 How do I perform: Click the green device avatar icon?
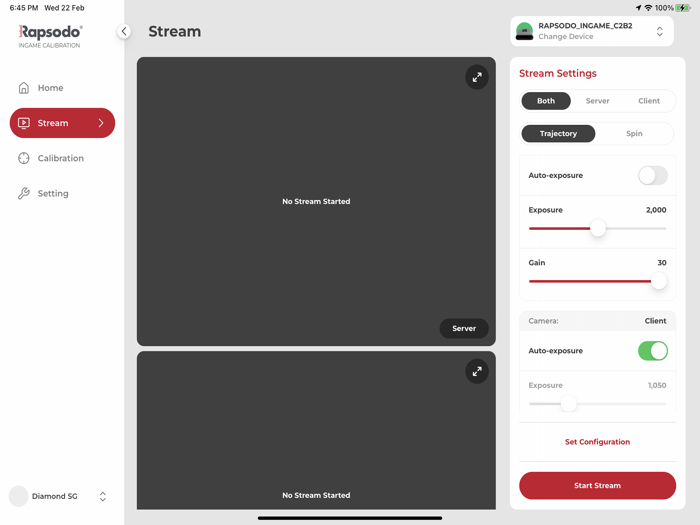point(524,31)
